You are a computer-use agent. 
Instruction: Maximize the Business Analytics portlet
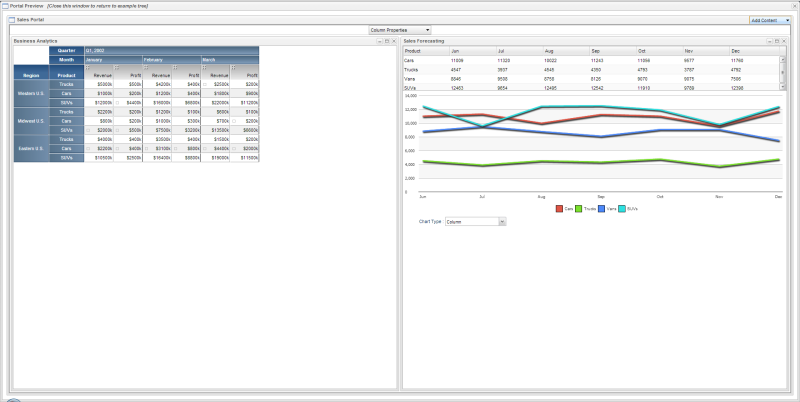(x=386, y=41)
